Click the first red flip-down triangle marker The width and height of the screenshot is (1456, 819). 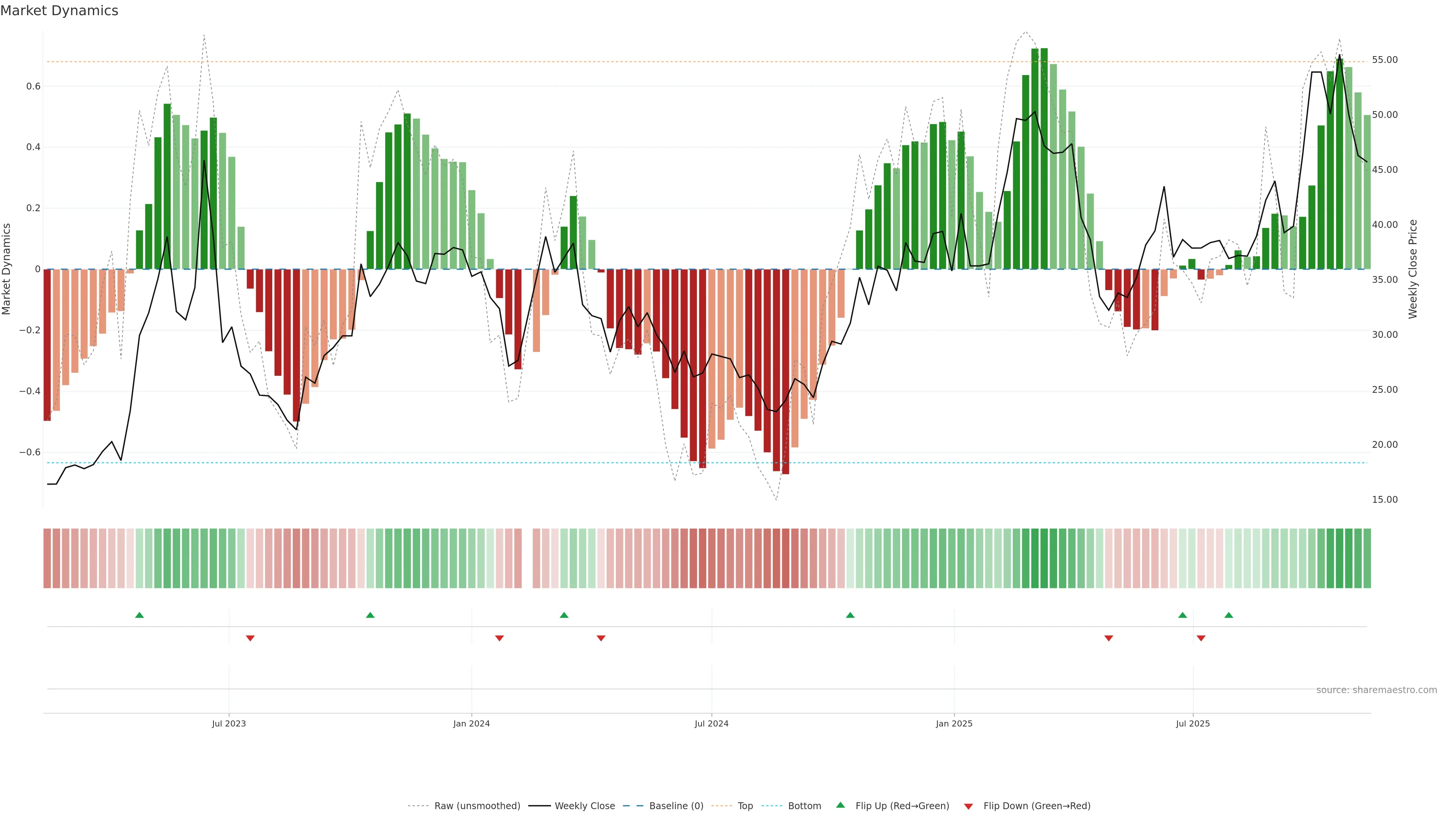(250, 638)
